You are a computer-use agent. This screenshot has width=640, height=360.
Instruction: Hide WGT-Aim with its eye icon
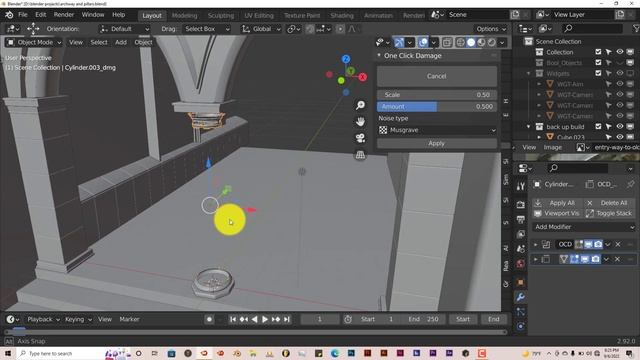click(620, 84)
